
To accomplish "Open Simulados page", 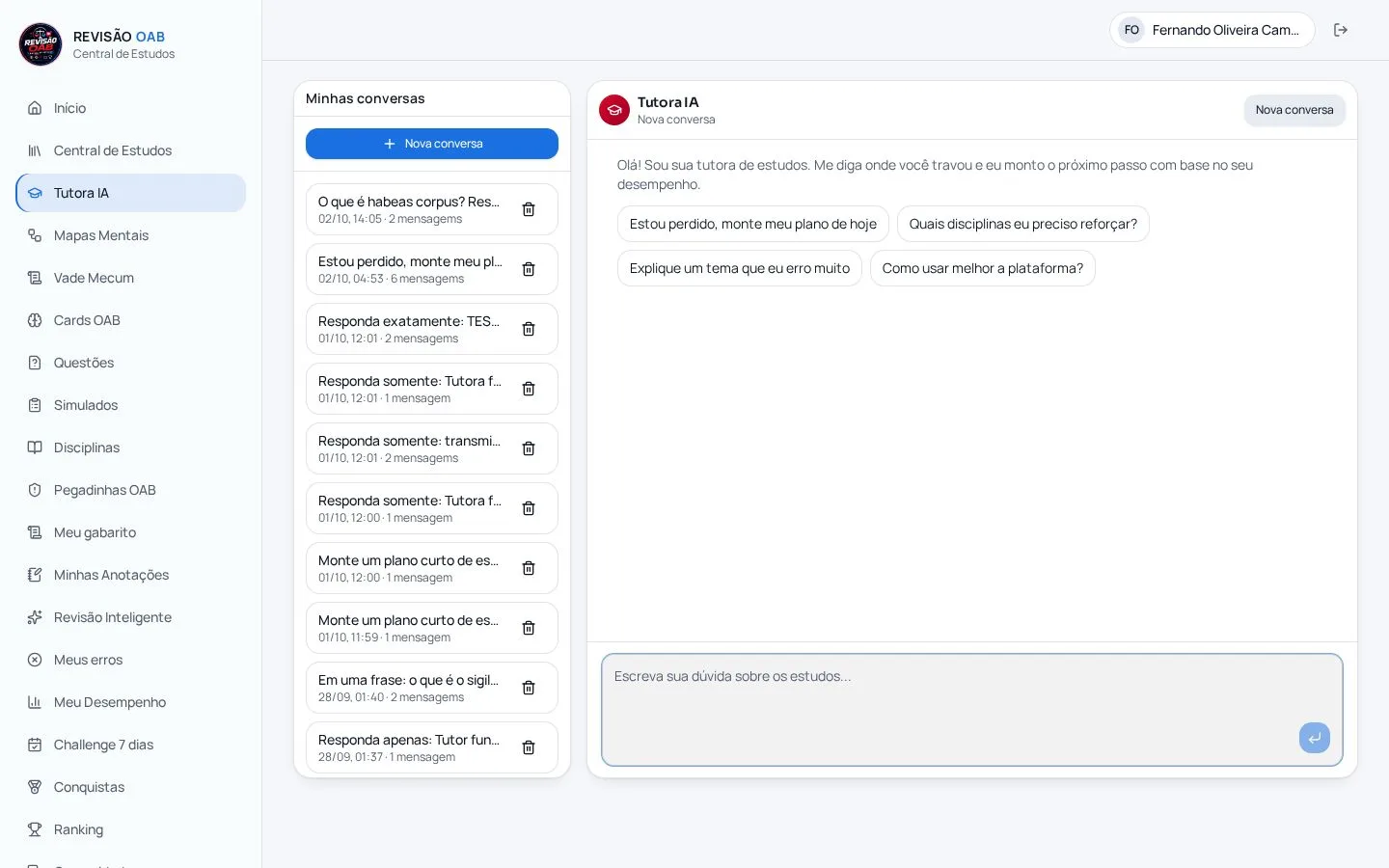I will [x=131, y=405].
